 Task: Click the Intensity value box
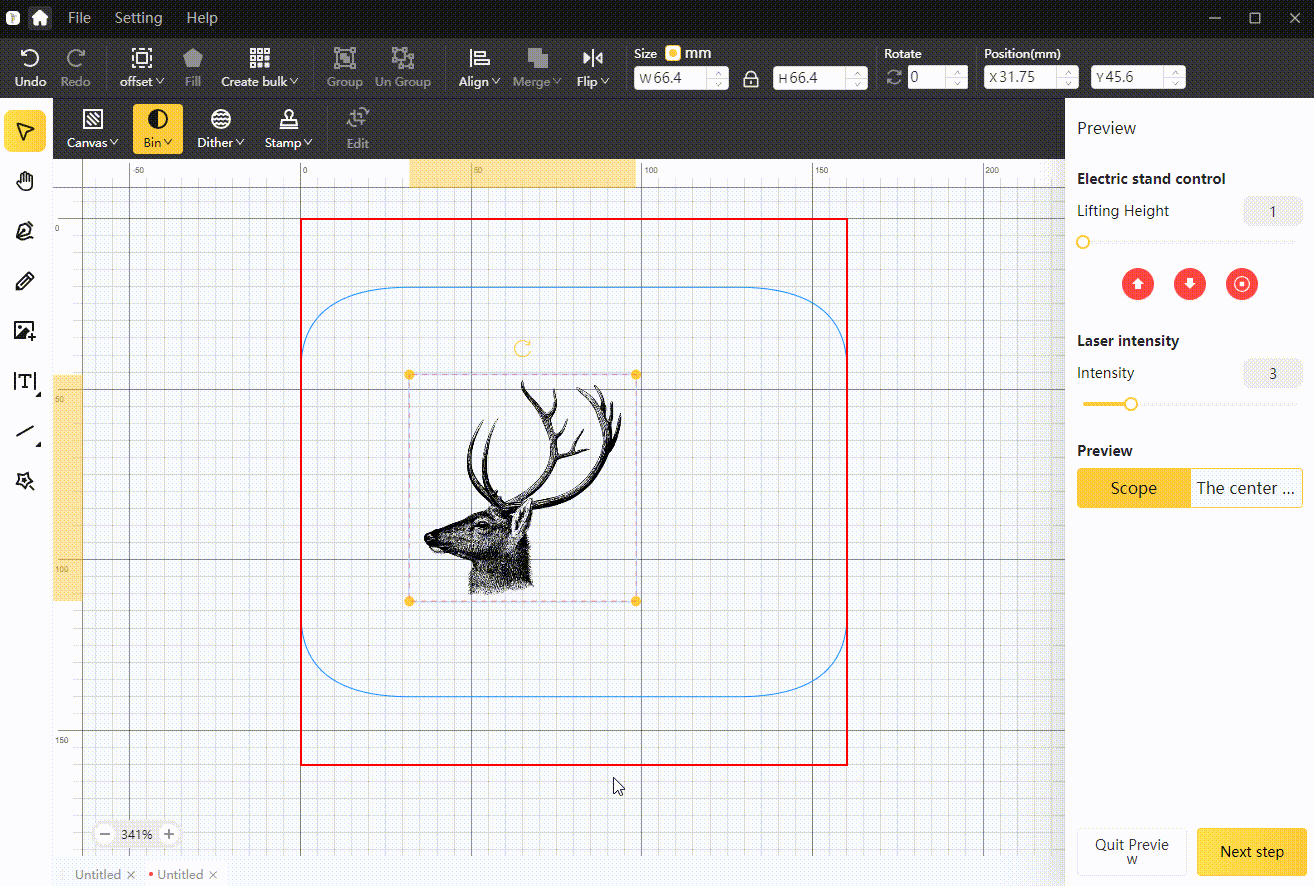(x=1273, y=373)
